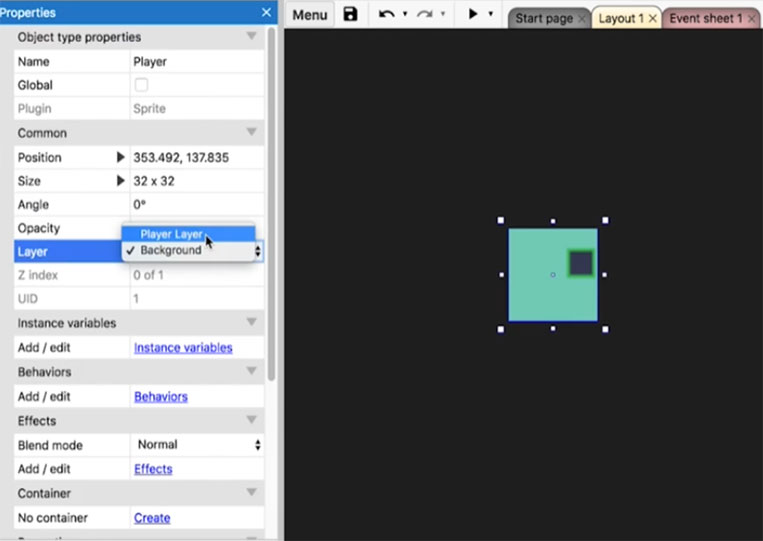Image resolution: width=763 pixels, height=541 pixels.
Task: Close the Properties panel
Action: [266, 12]
